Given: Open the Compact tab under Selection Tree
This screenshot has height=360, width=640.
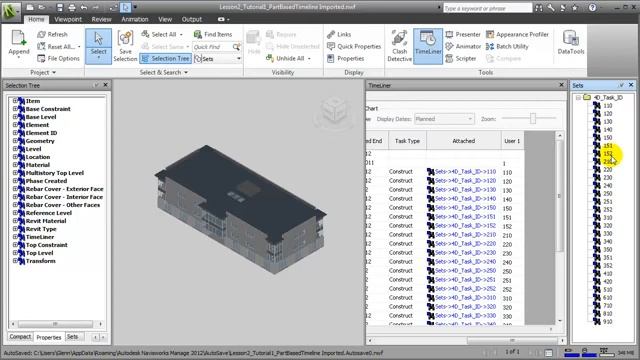Looking at the screenshot, I should pyautogui.click(x=20, y=337).
